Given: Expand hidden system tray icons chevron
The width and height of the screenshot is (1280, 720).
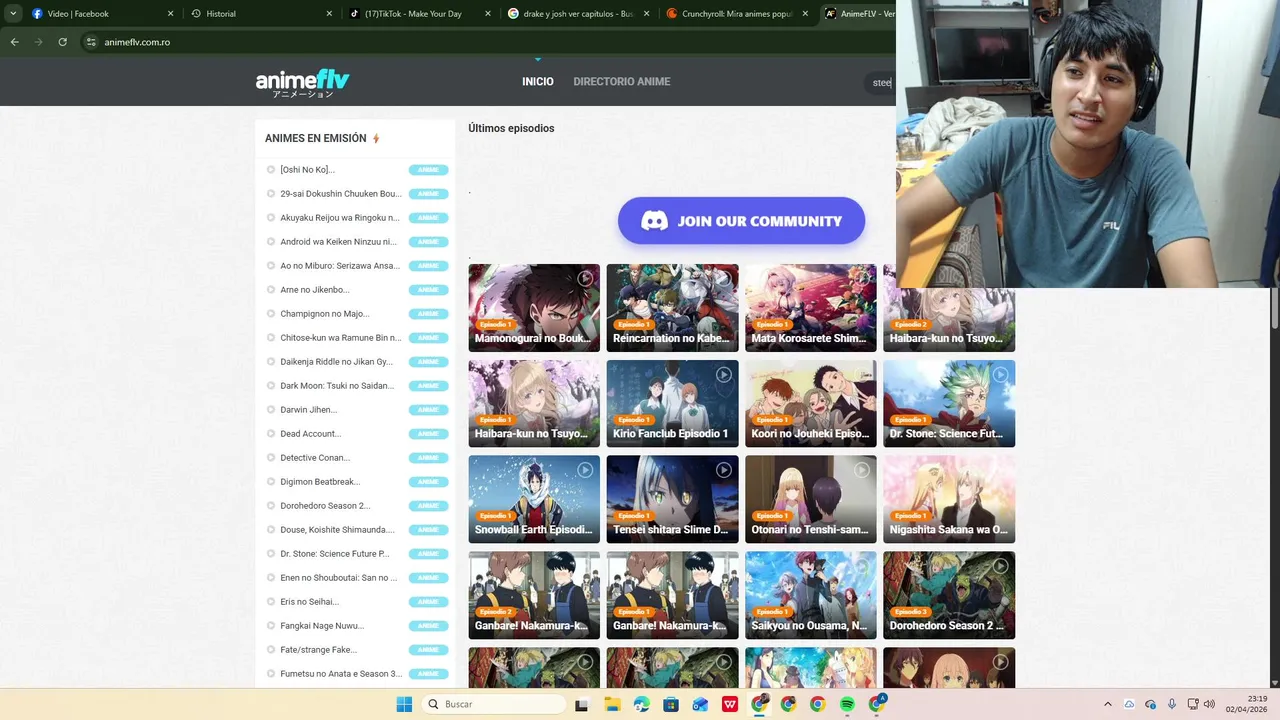Looking at the screenshot, I should coord(1107,704).
